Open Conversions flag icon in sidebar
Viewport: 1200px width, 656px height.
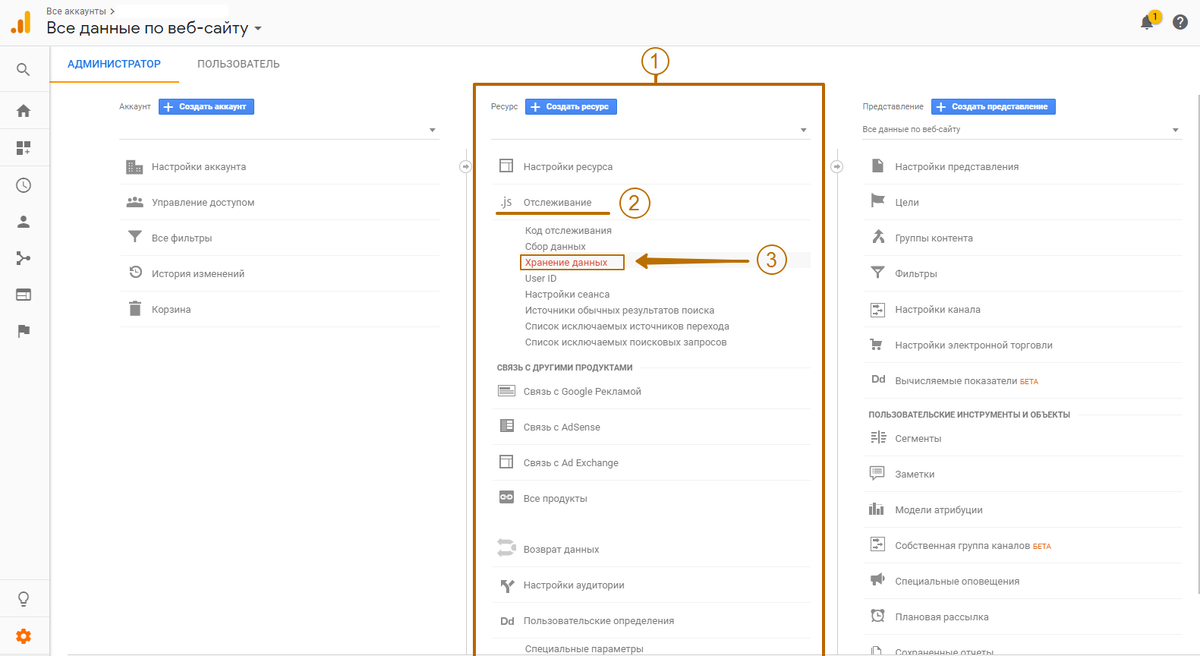23,331
